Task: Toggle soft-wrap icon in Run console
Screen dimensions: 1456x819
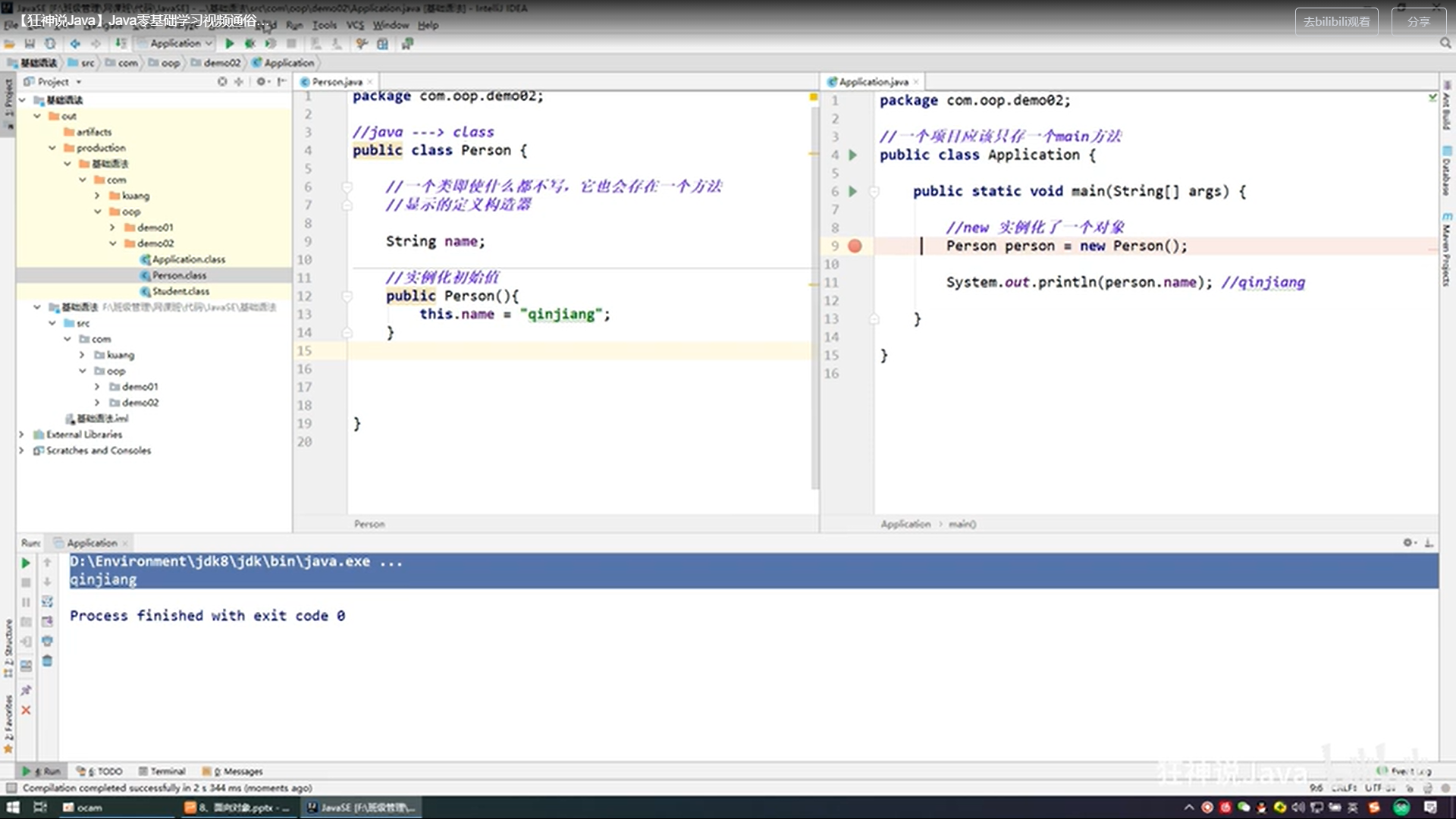Action: 47,601
